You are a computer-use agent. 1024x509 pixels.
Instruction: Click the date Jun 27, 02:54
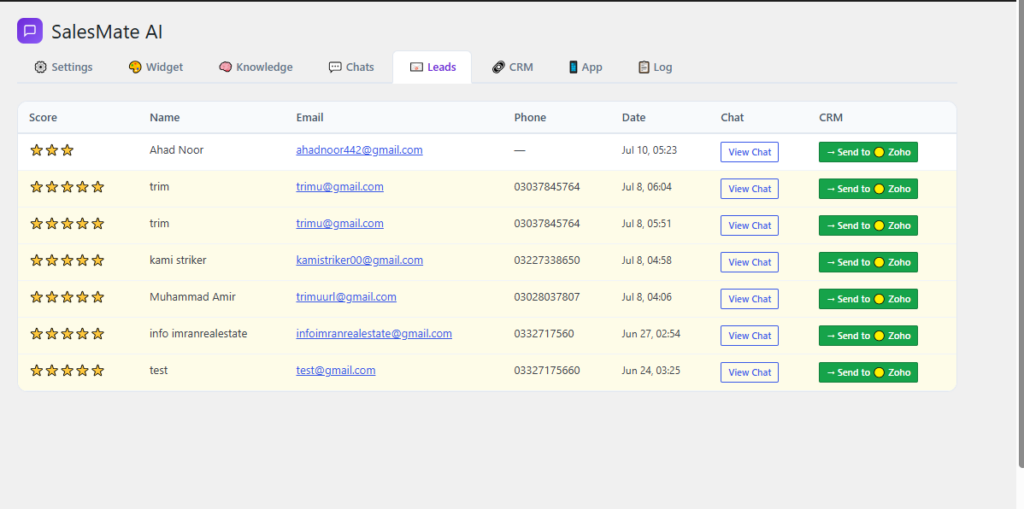651,333
